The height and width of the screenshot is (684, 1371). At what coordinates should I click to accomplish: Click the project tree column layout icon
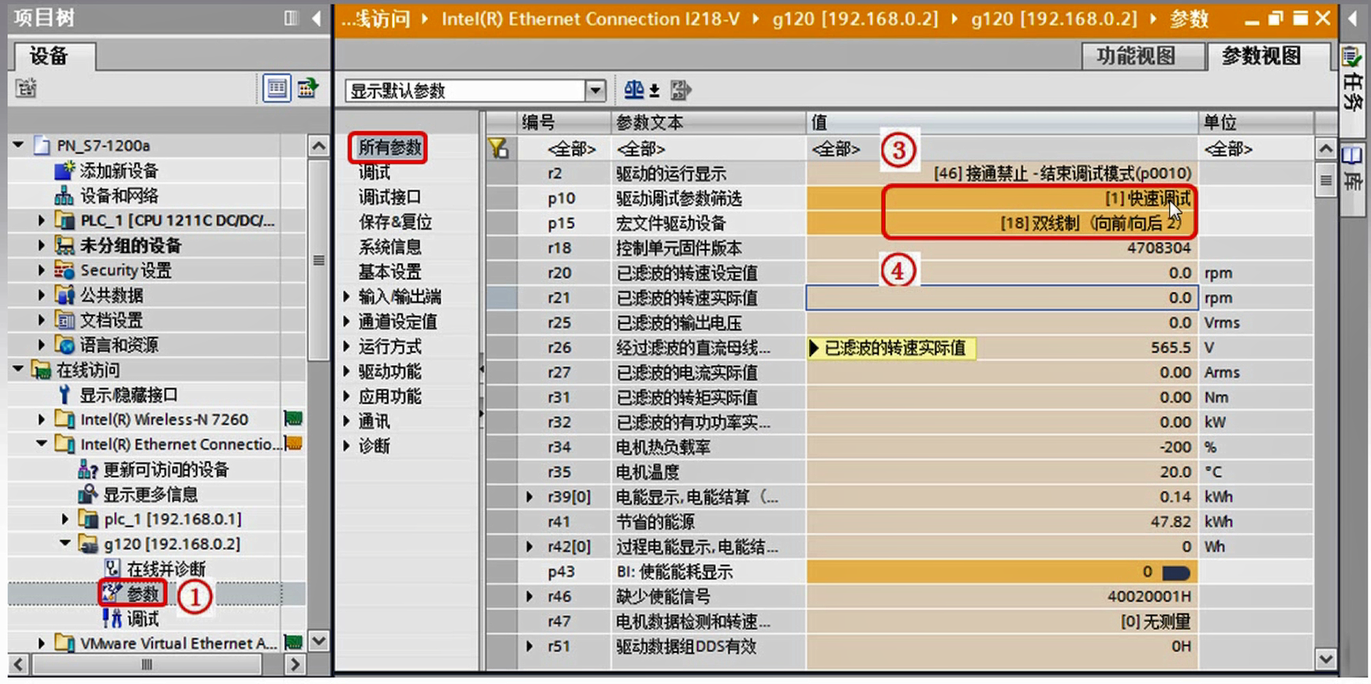click(x=291, y=18)
